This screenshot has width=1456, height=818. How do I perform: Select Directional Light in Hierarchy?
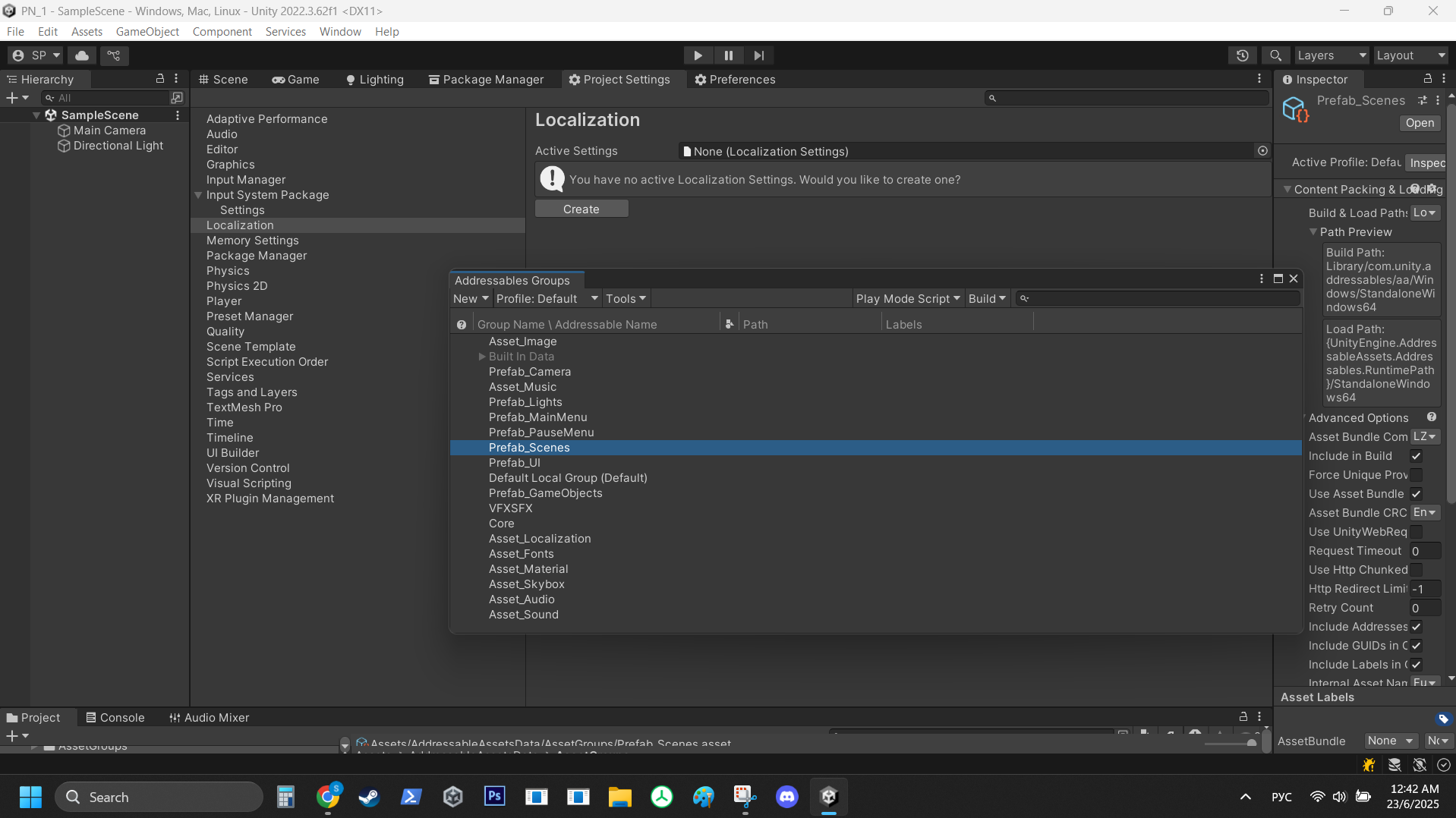118,146
